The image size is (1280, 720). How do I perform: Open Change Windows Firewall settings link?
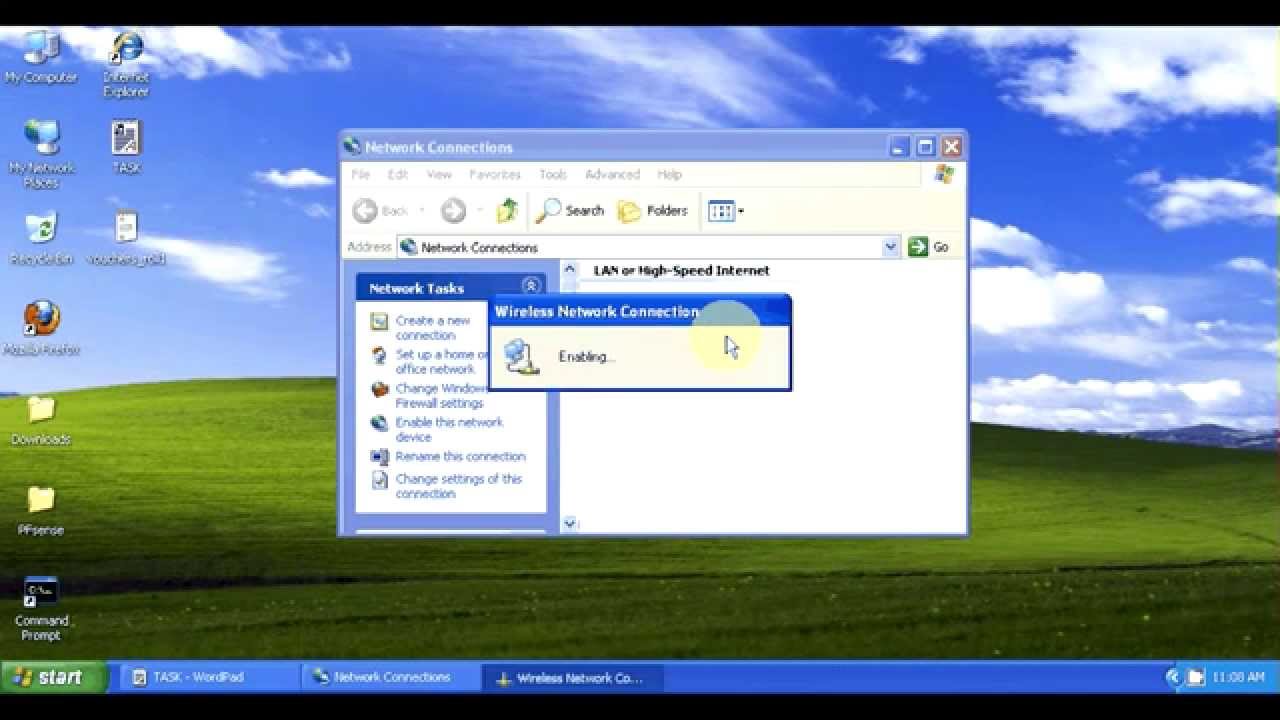[x=441, y=396]
